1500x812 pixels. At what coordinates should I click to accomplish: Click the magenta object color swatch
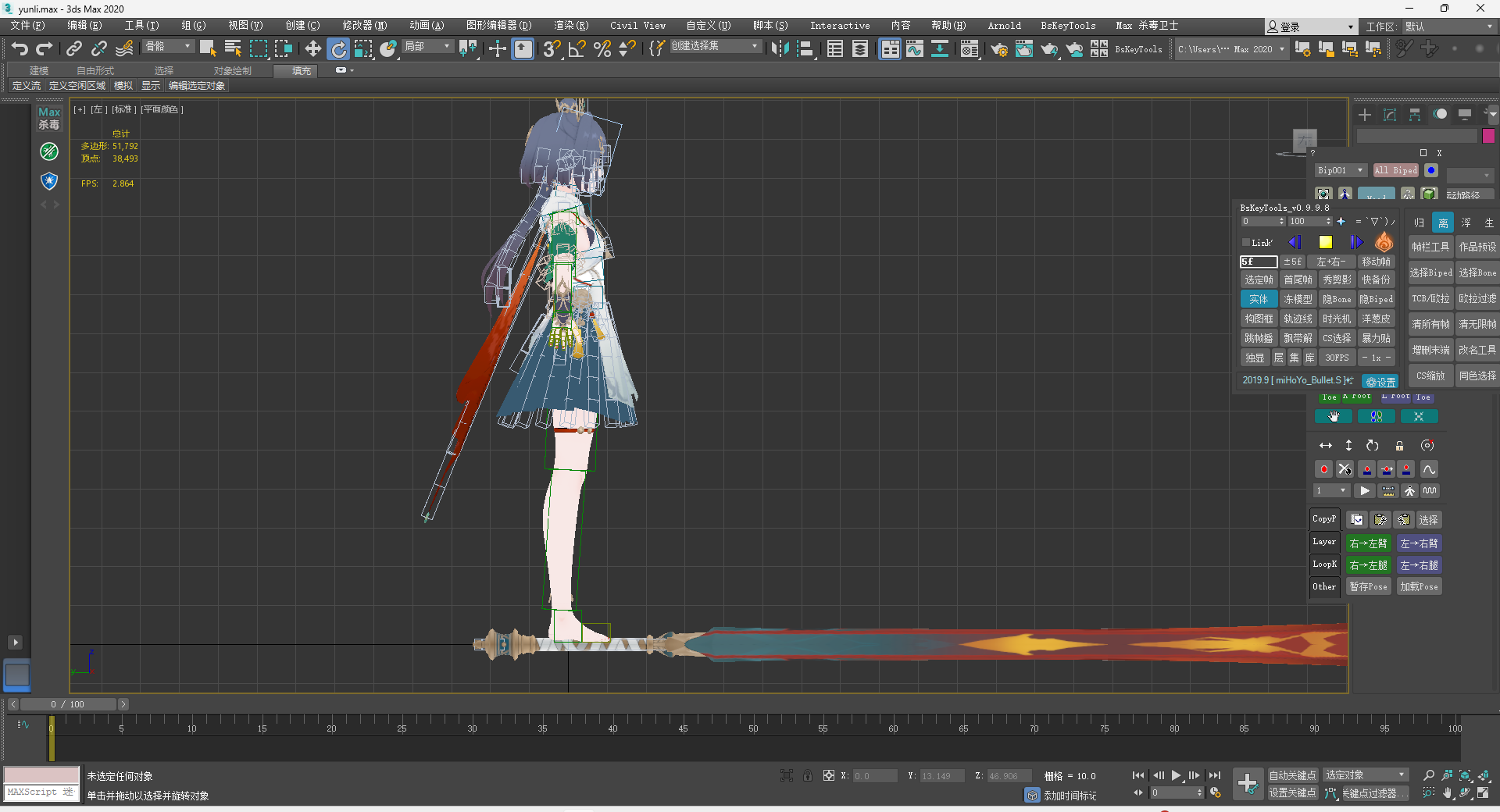[x=1488, y=136]
